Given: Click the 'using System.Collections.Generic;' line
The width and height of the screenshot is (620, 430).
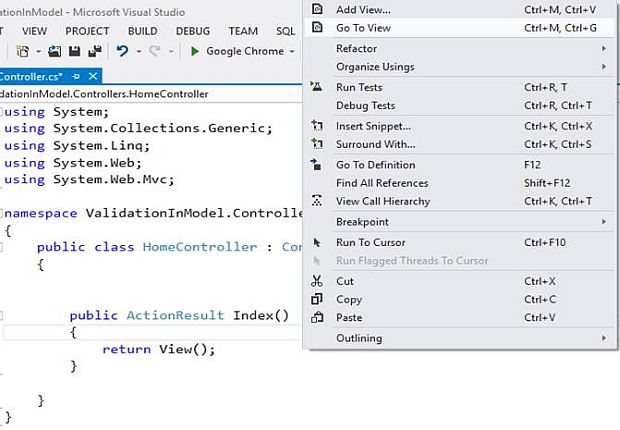Looking at the screenshot, I should coord(139,128).
